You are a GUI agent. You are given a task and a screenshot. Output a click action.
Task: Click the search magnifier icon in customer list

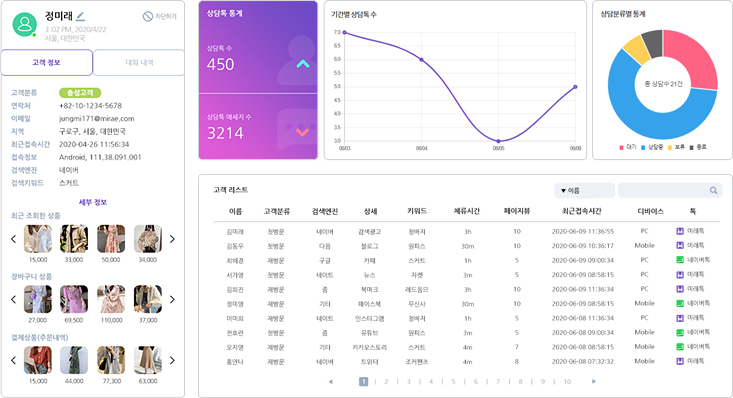click(x=713, y=190)
